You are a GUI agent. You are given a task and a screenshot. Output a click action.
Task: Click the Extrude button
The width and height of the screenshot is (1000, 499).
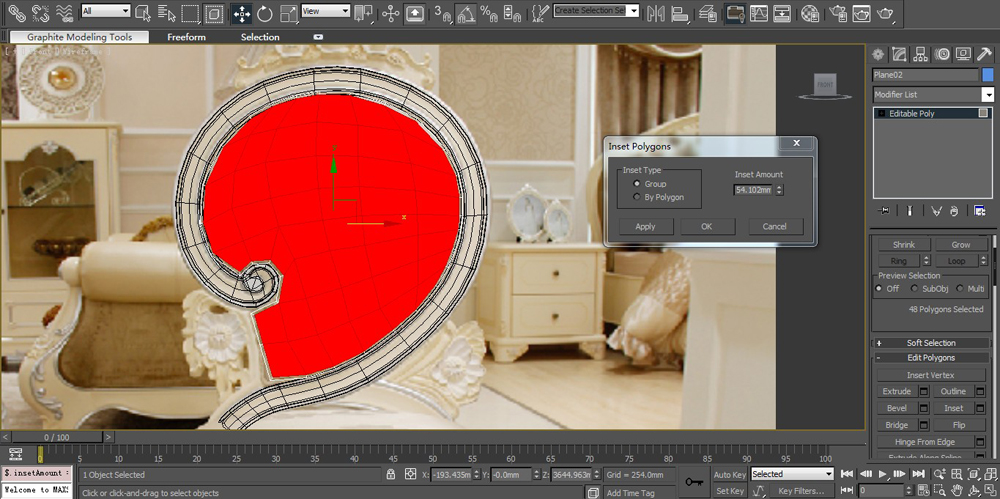(897, 391)
